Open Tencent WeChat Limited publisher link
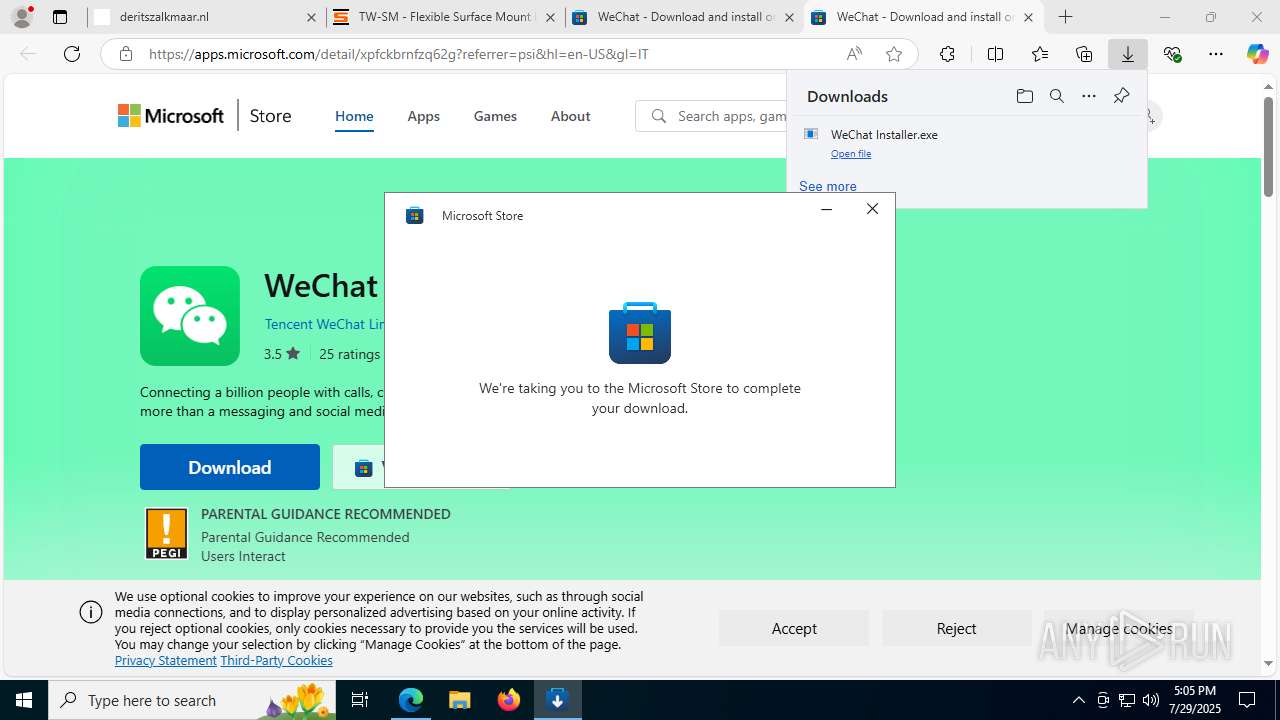 click(324, 324)
